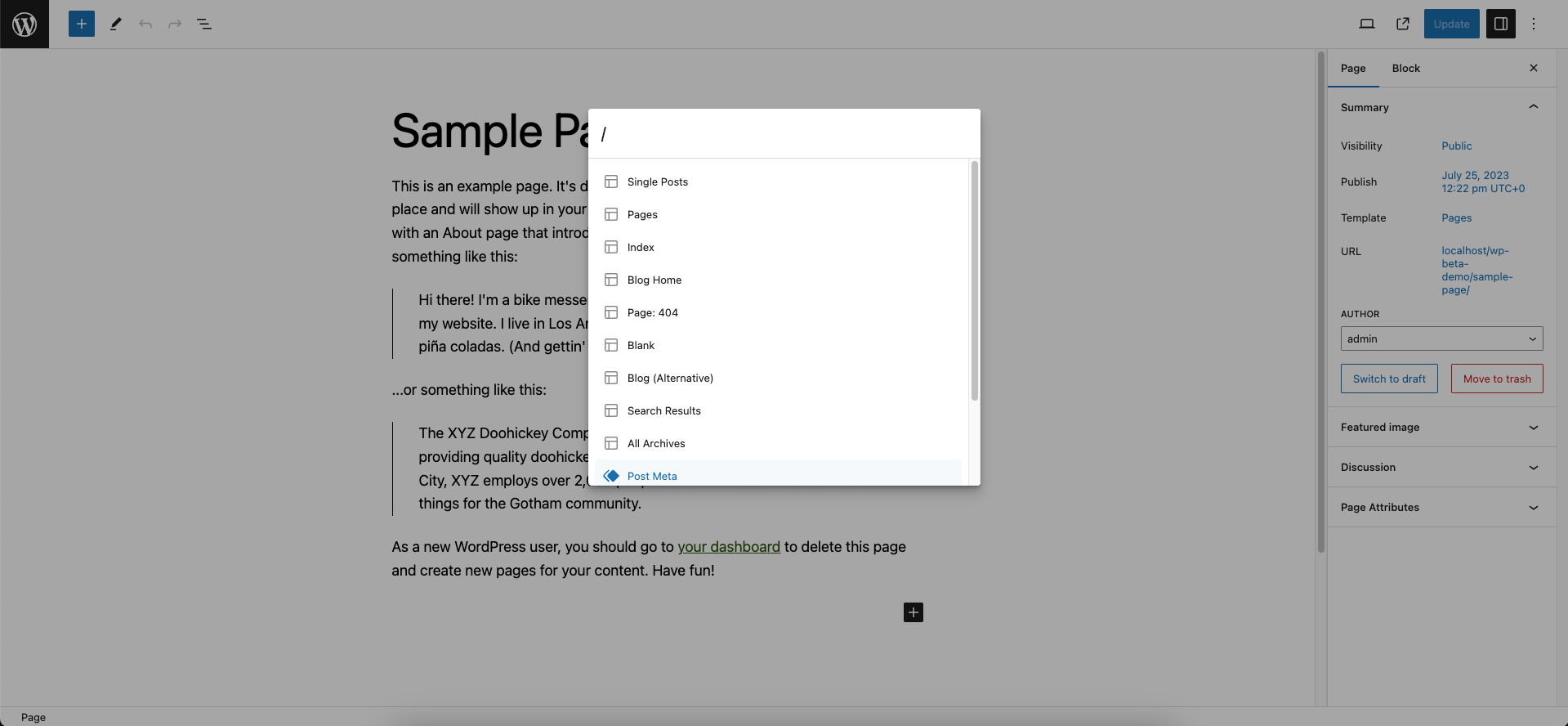1568x726 pixels.
Task: Click the black add-block button below the content
Action: [914, 612]
